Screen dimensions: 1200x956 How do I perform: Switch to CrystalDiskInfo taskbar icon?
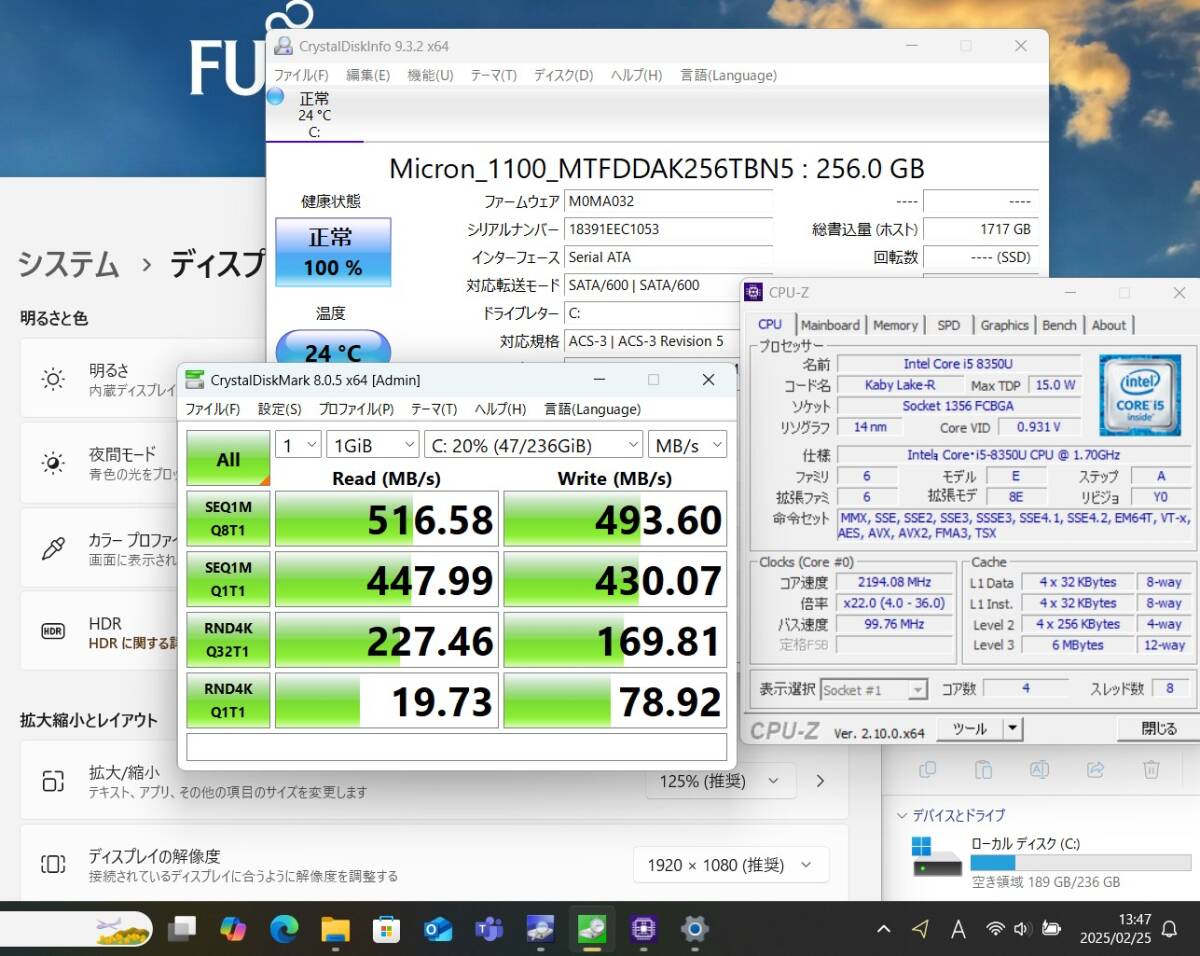pyautogui.click(x=540, y=929)
